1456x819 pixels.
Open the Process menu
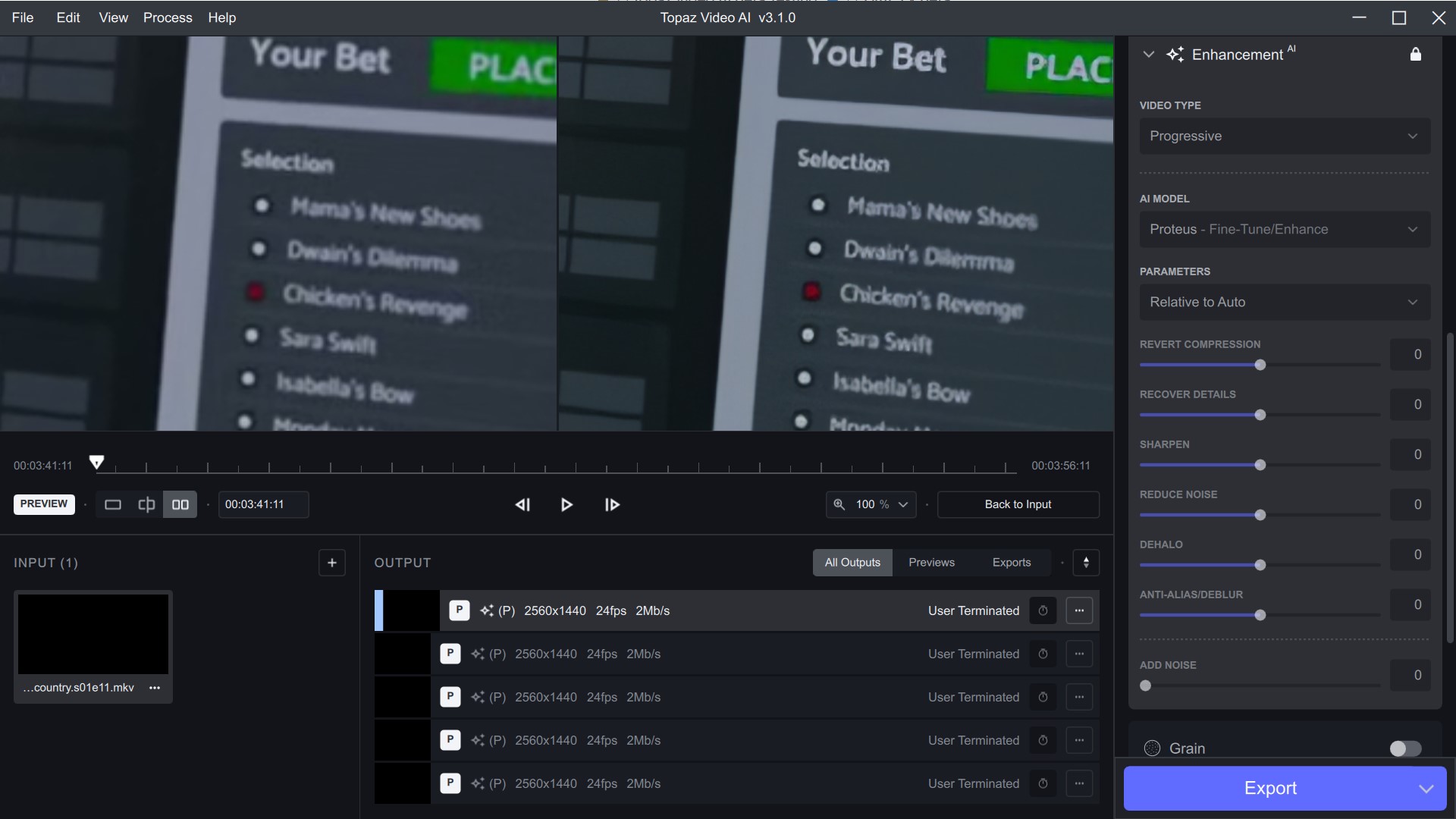pyautogui.click(x=168, y=17)
